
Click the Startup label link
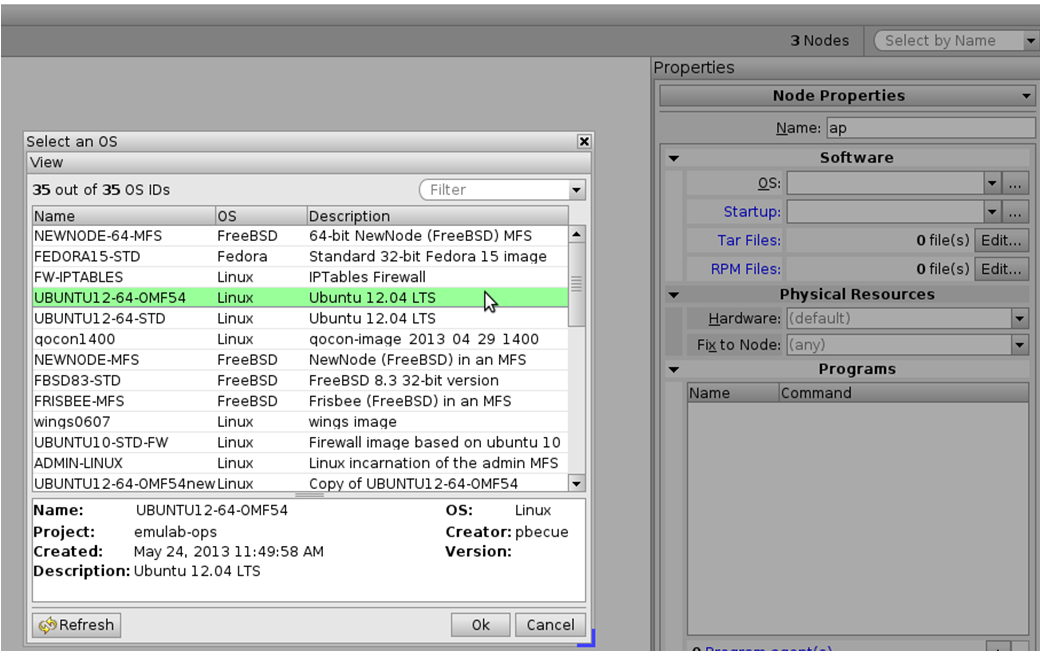pyautogui.click(x=752, y=212)
